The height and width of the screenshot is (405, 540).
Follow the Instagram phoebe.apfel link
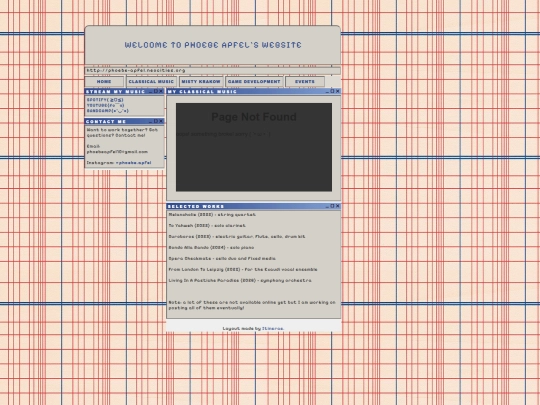[134, 163]
